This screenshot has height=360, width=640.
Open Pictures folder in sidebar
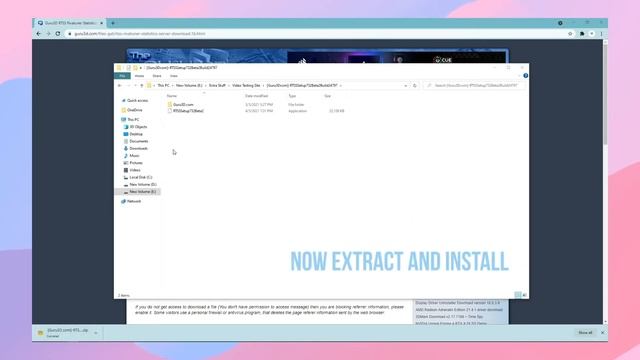[x=135, y=163]
